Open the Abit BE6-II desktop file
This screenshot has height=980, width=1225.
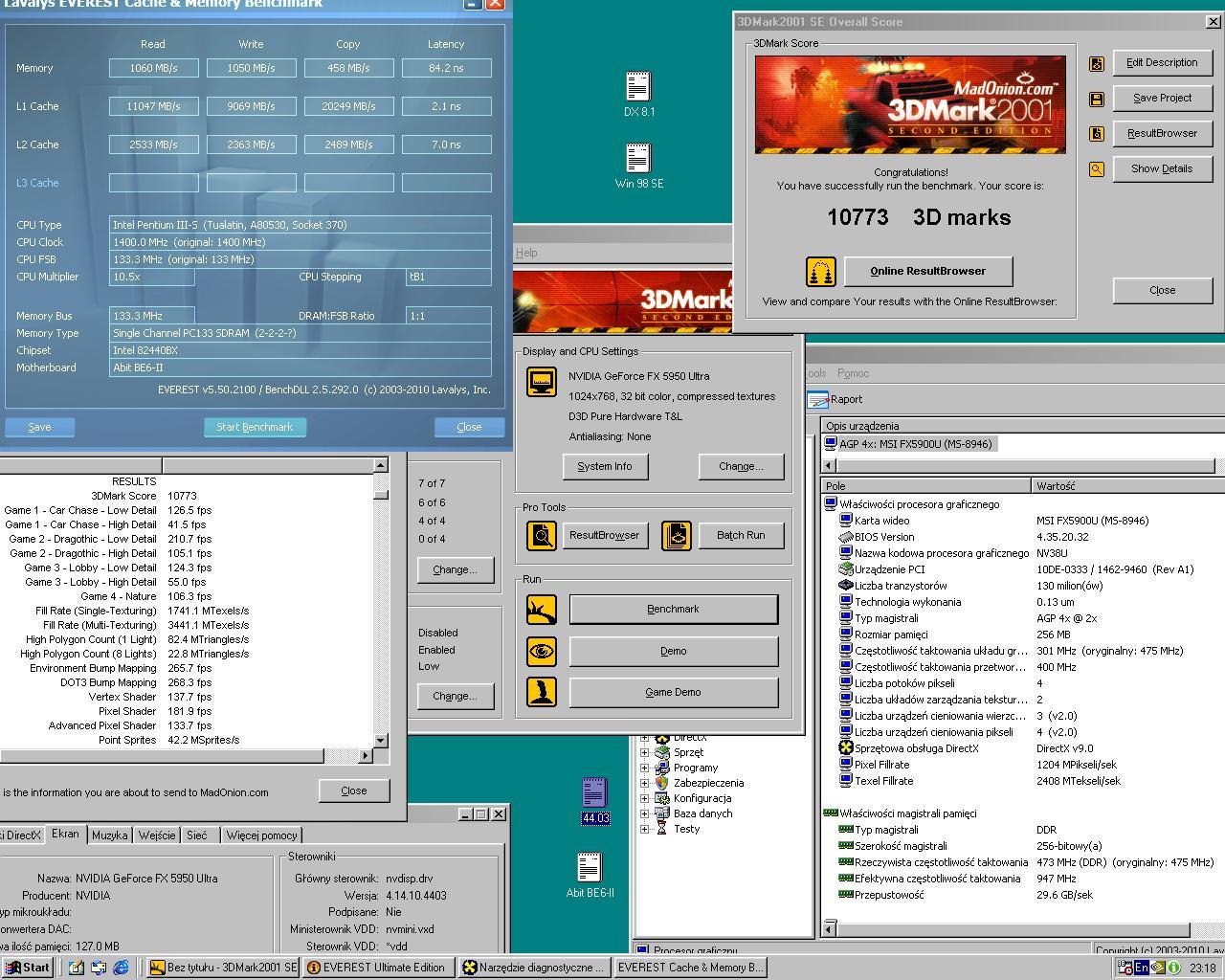coord(589,867)
